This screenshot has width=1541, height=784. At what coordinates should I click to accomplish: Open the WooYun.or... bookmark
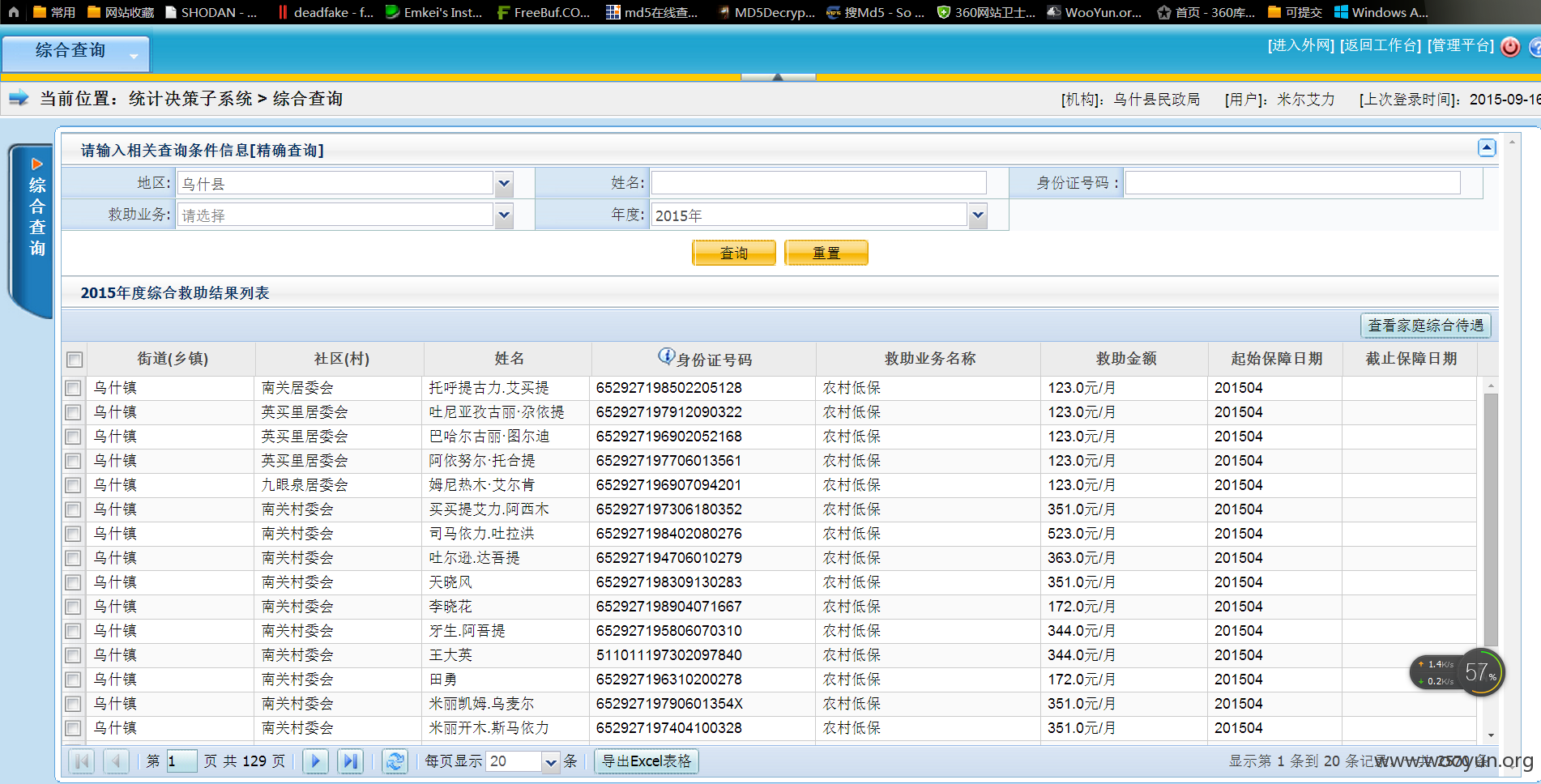coord(1095,12)
